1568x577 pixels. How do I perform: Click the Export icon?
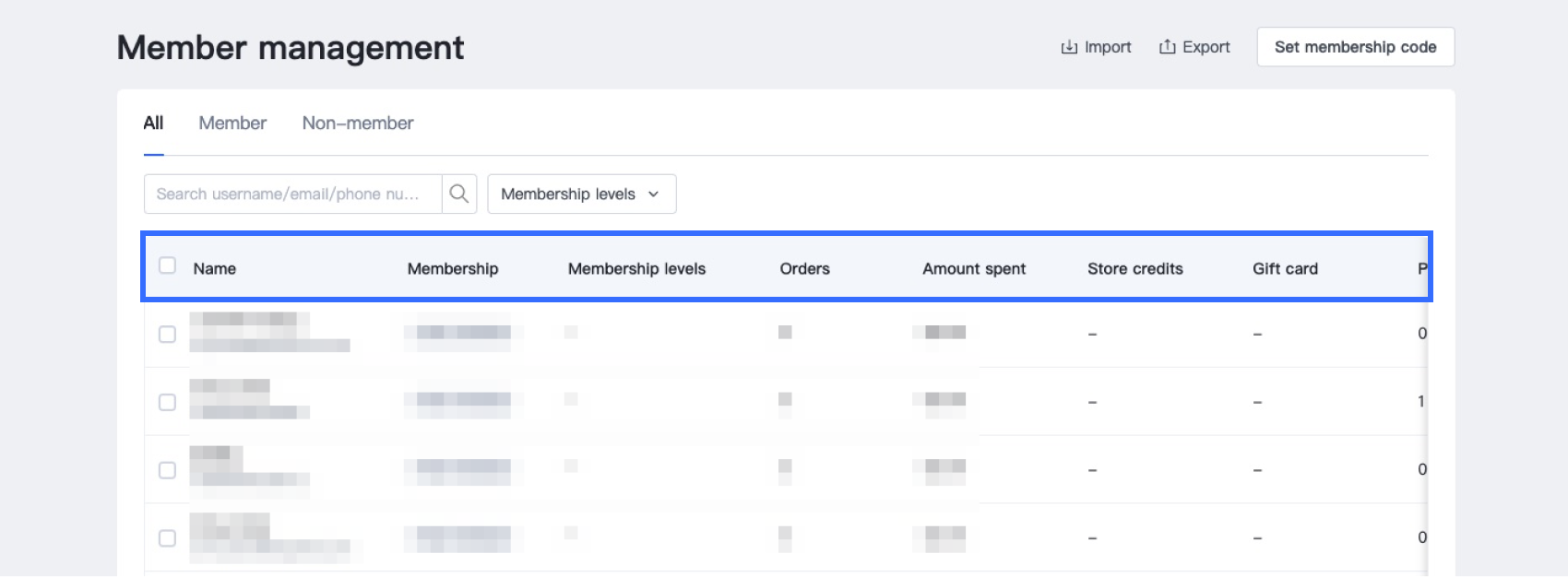click(1167, 47)
